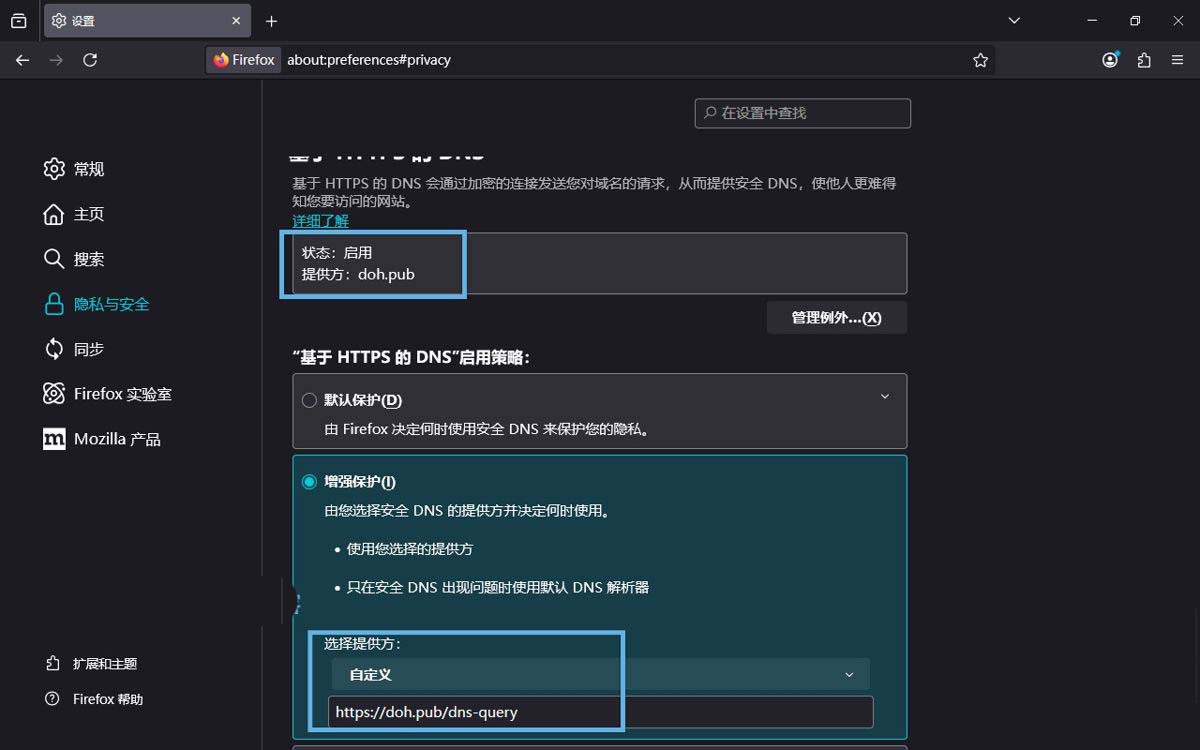Image resolution: width=1200 pixels, height=750 pixels.
Task: Go back with the back arrow
Action: click(23, 60)
